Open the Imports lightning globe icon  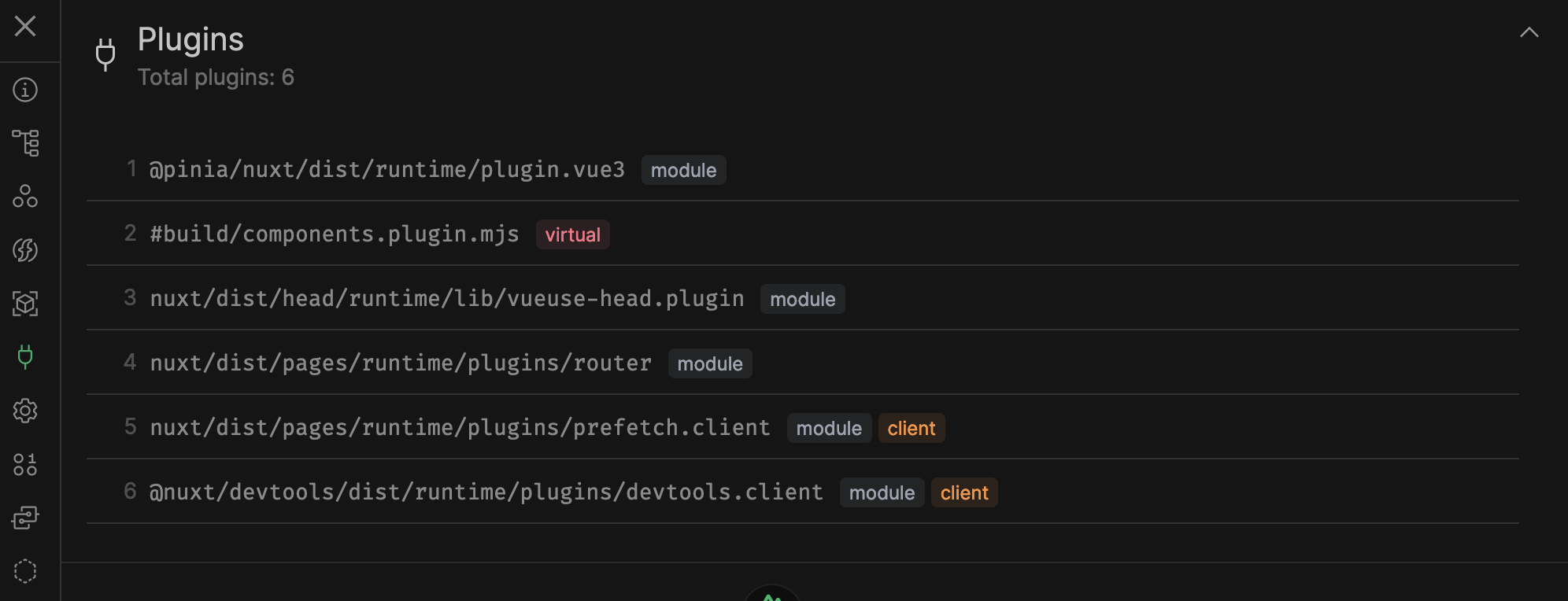tap(25, 250)
